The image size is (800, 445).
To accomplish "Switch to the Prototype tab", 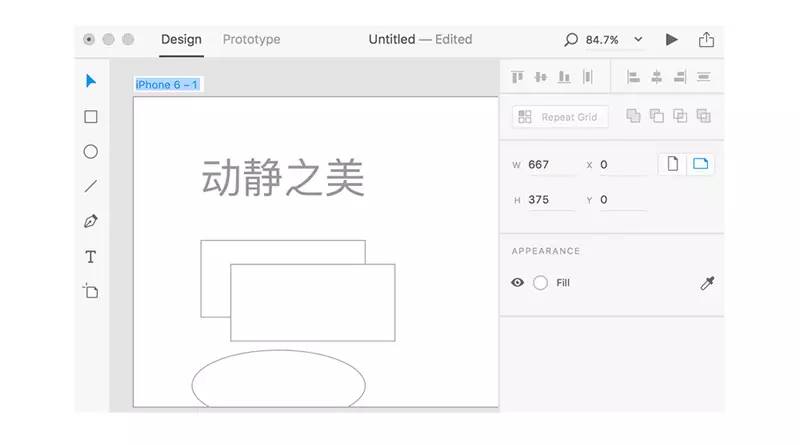I will [251, 40].
